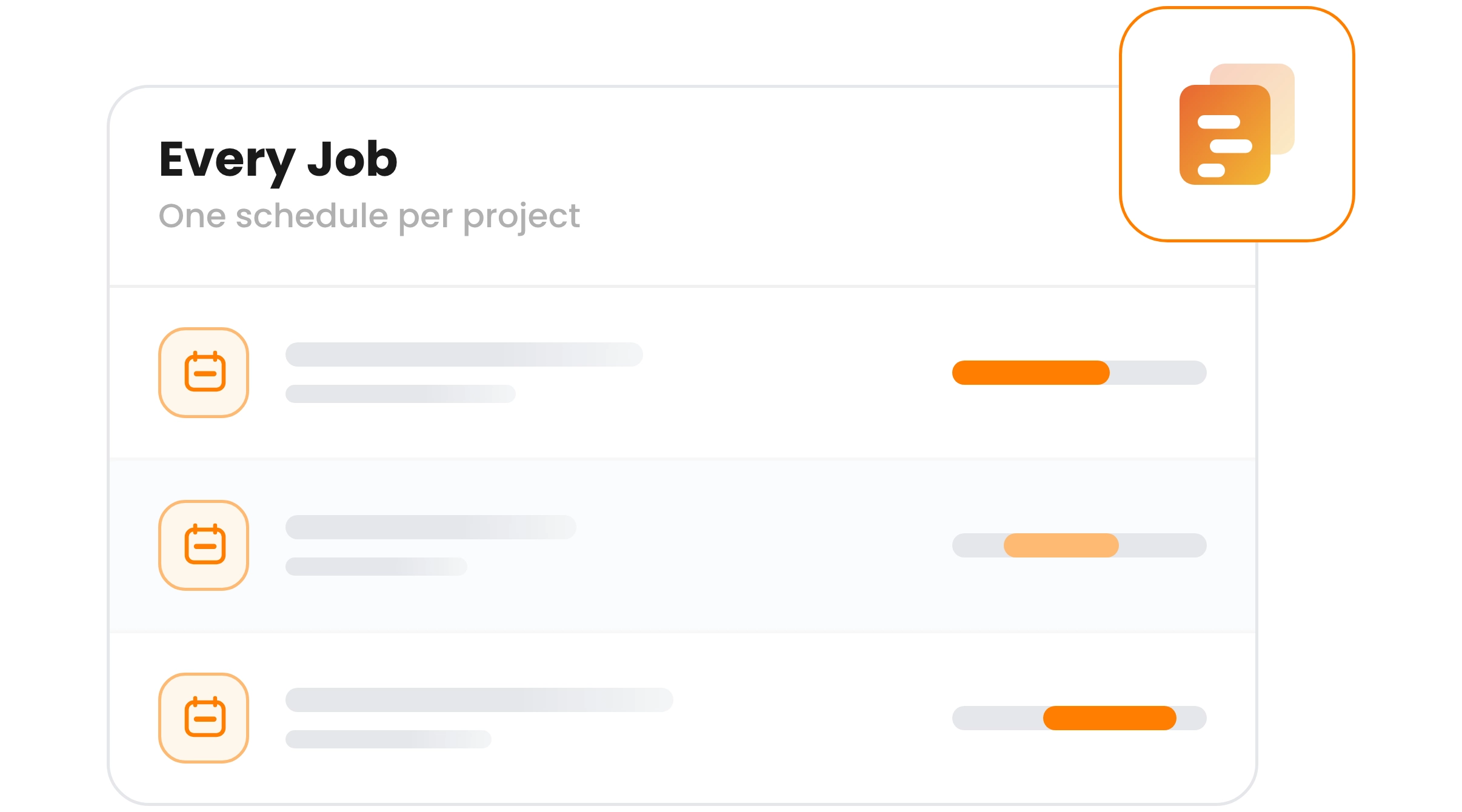Screen dimensions: 1462x812
Task: Click the gray track start of third timeline
Action: [998, 718]
